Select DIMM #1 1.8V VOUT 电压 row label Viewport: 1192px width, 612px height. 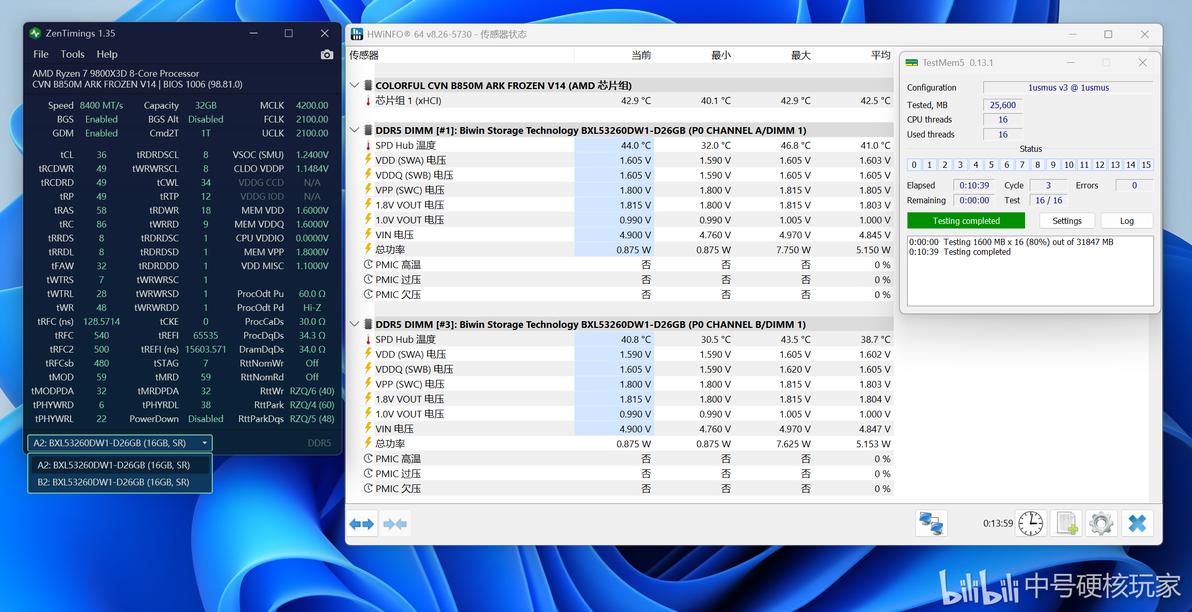(410, 205)
